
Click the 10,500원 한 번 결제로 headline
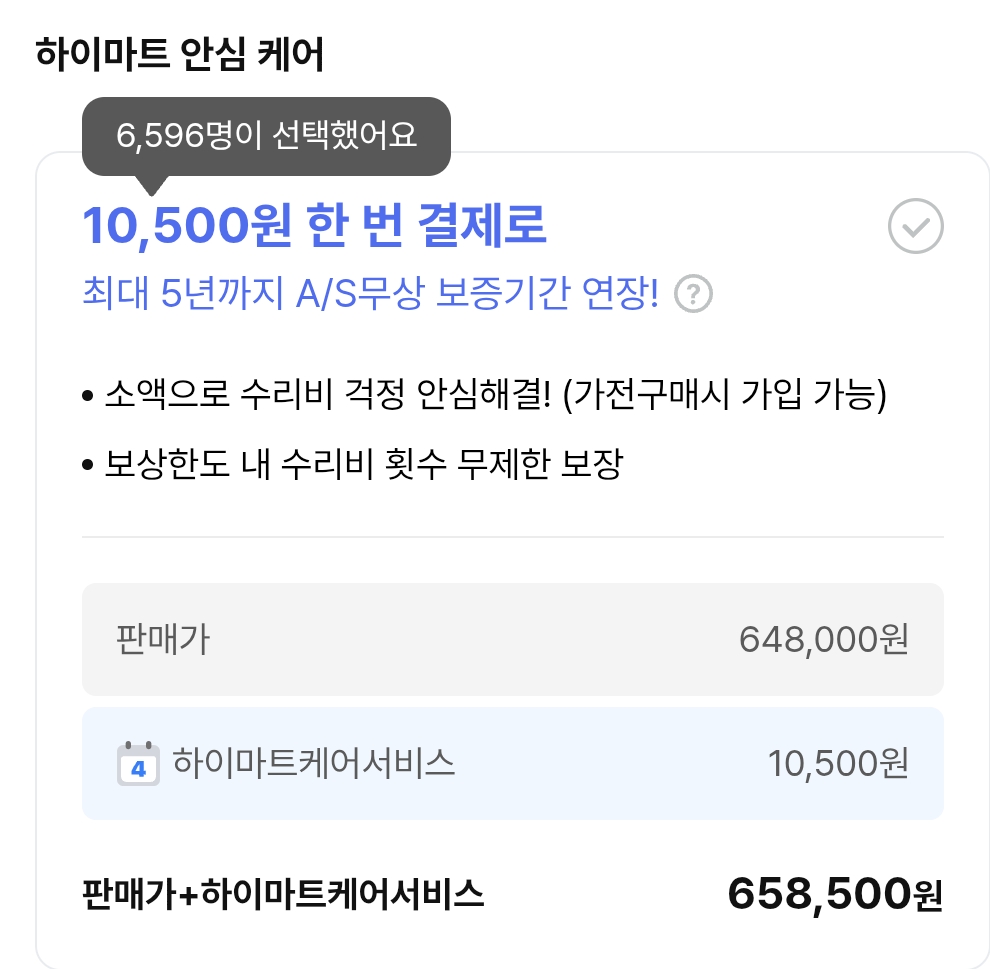point(313,227)
